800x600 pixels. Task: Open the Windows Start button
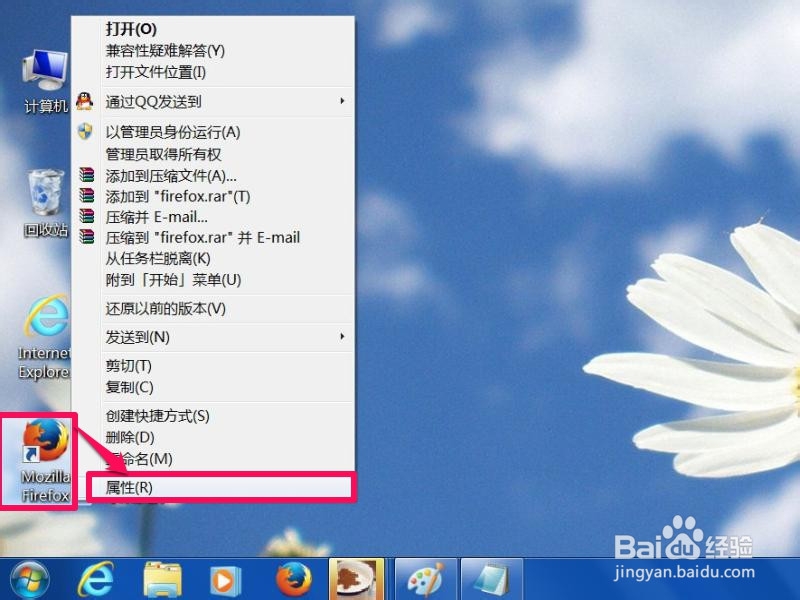click(30, 580)
